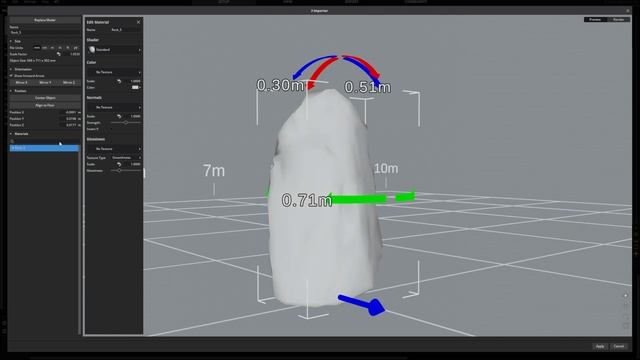Viewport: 640px width, 360px height.
Task: Edit the material Name field in Edit Material
Action: tap(125, 30)
